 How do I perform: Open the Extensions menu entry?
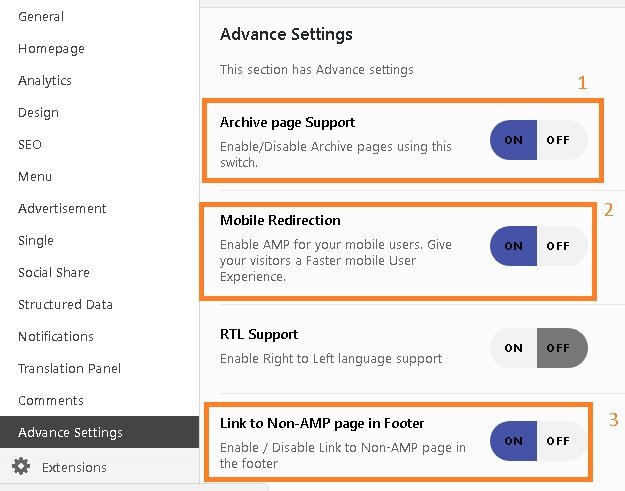[x=74, y=467]
